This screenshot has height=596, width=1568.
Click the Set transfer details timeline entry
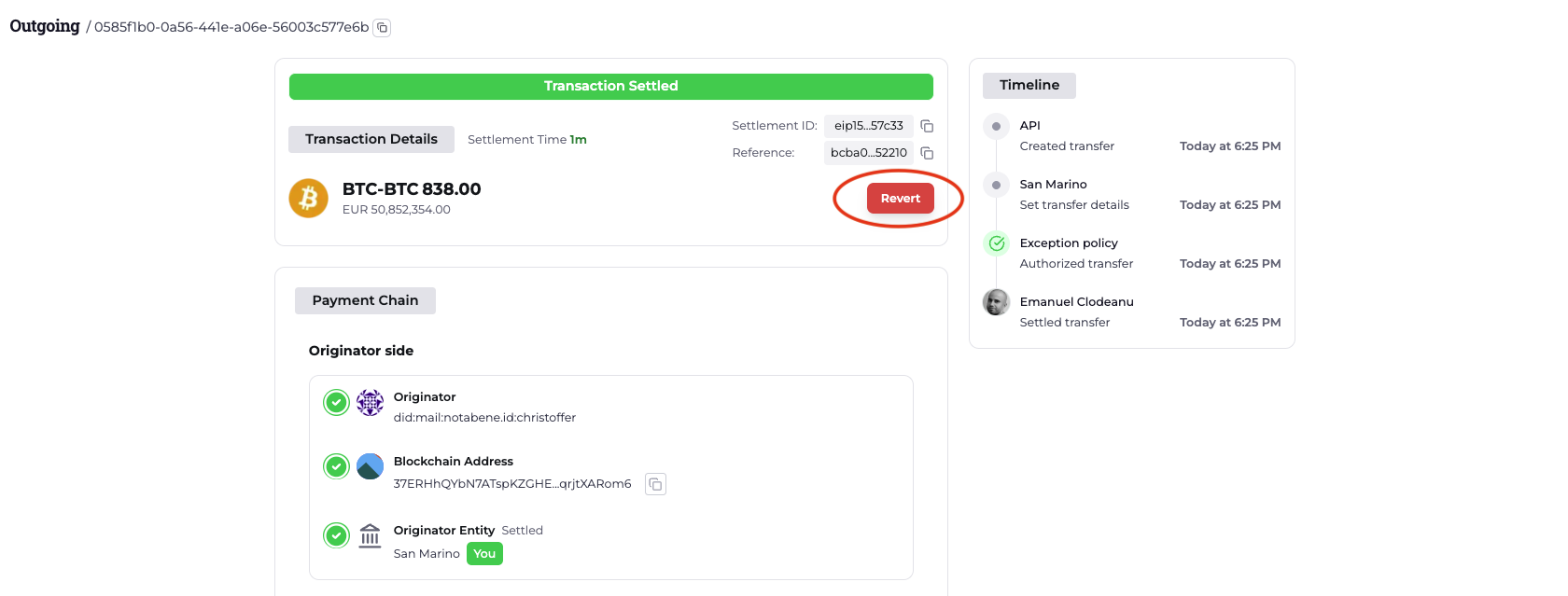click(x=1074, y=205)
